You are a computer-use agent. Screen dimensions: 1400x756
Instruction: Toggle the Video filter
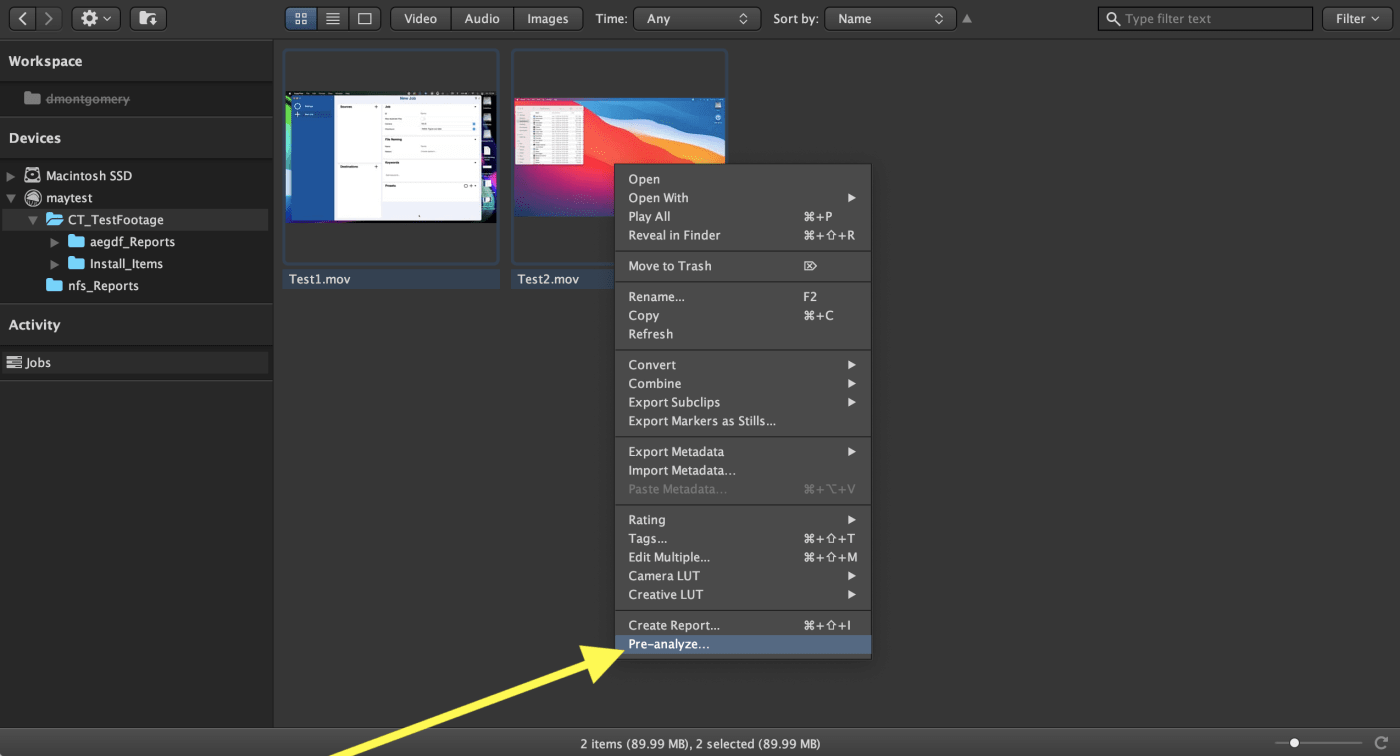coord(420,19)
